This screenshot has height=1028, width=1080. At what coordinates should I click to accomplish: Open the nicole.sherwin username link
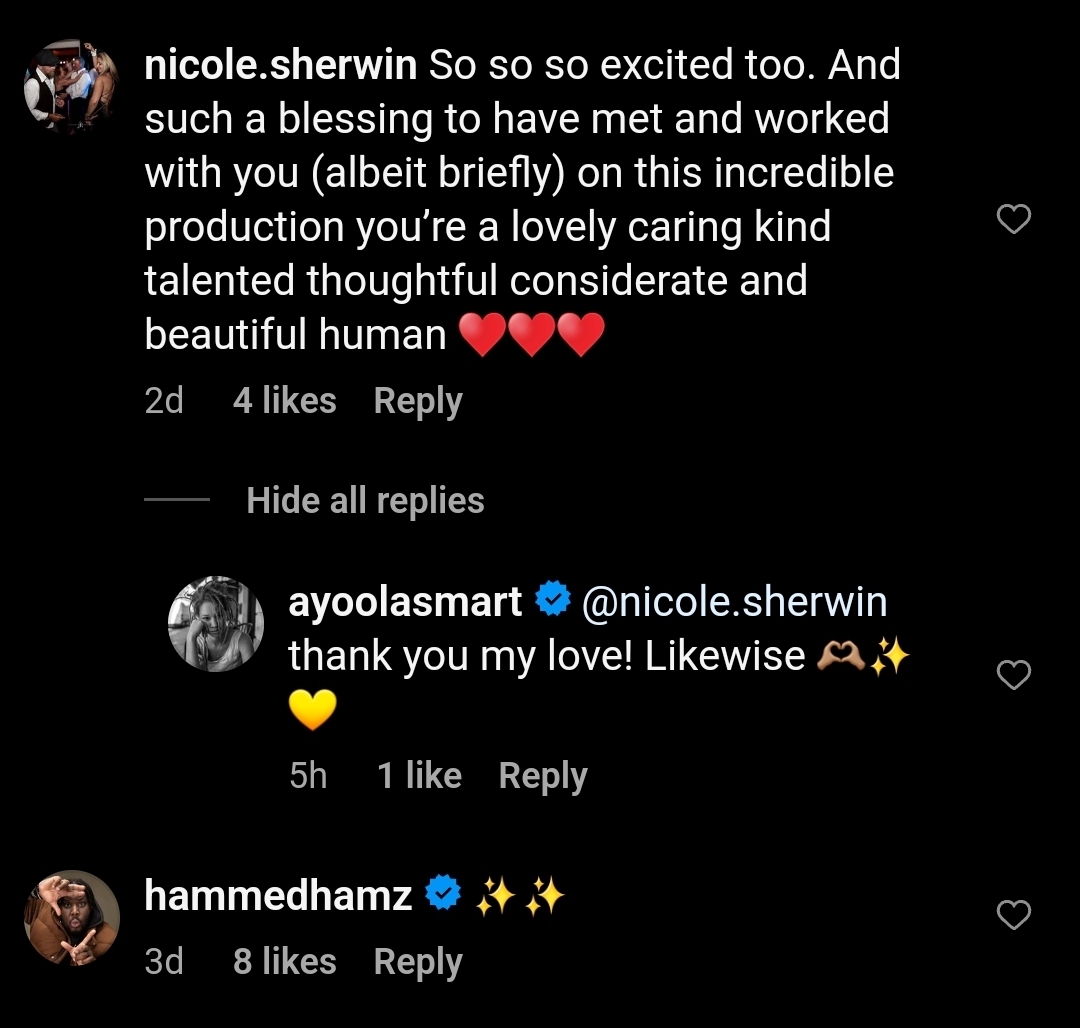click(280, 66)
